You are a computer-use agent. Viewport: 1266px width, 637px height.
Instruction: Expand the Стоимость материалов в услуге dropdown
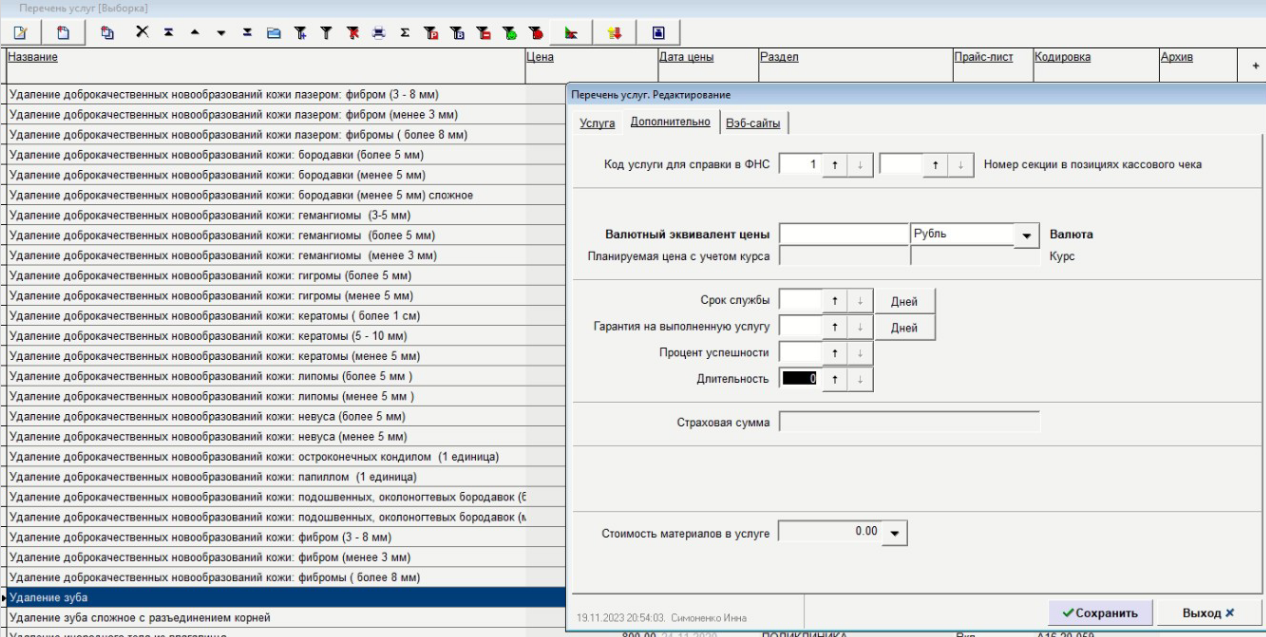coord(894,534)
